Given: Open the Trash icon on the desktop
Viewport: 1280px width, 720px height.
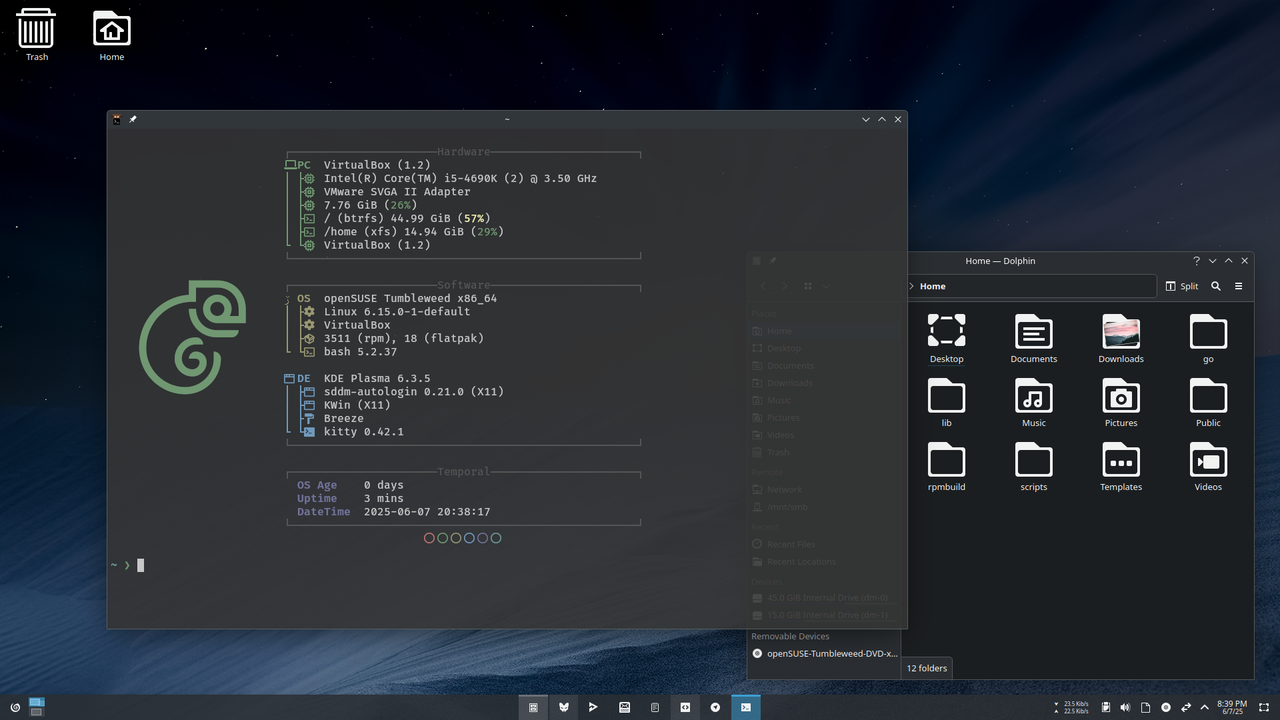Looking at the screenshot, I should pyautogui.click(x=37, y=34).
